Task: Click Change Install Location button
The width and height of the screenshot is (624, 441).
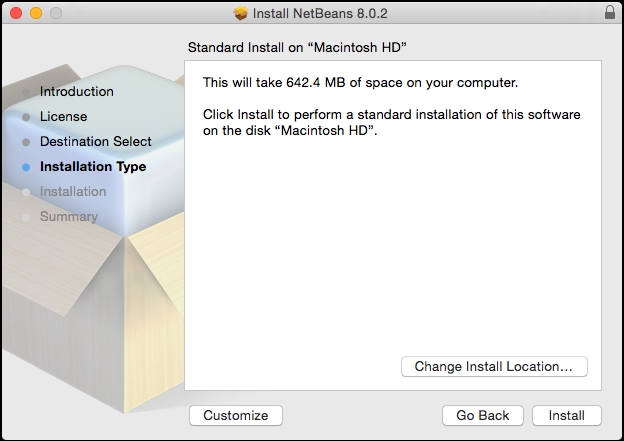Action: point(494,367)
